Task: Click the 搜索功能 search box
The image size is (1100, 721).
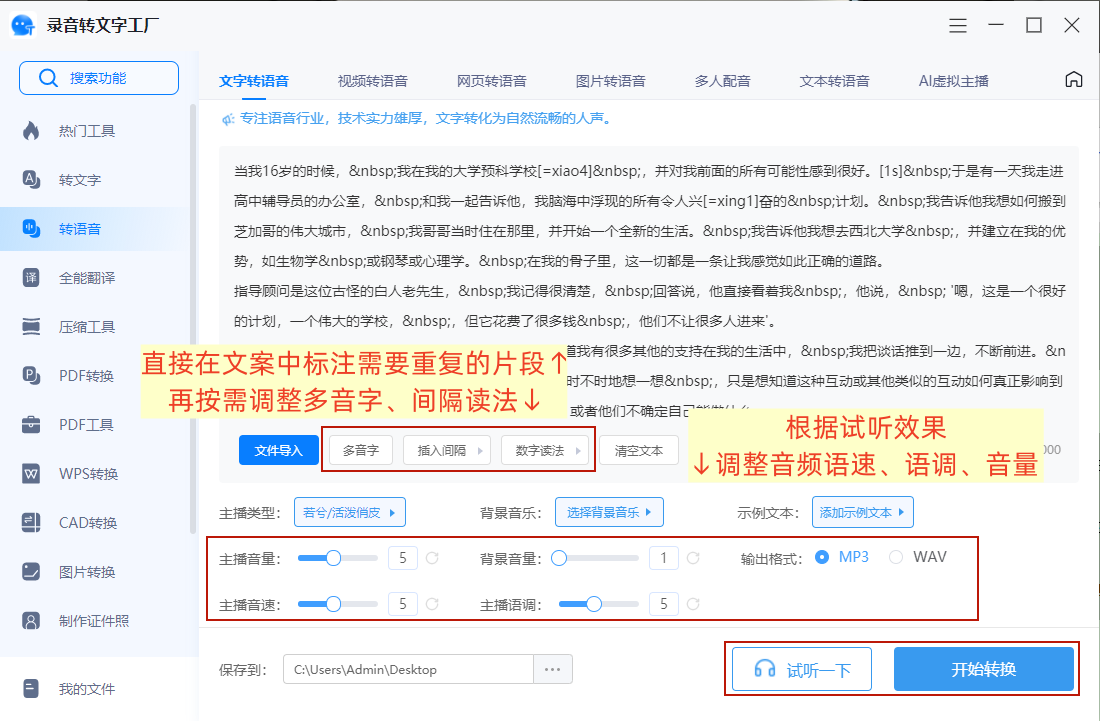Action: coord(99,78)
